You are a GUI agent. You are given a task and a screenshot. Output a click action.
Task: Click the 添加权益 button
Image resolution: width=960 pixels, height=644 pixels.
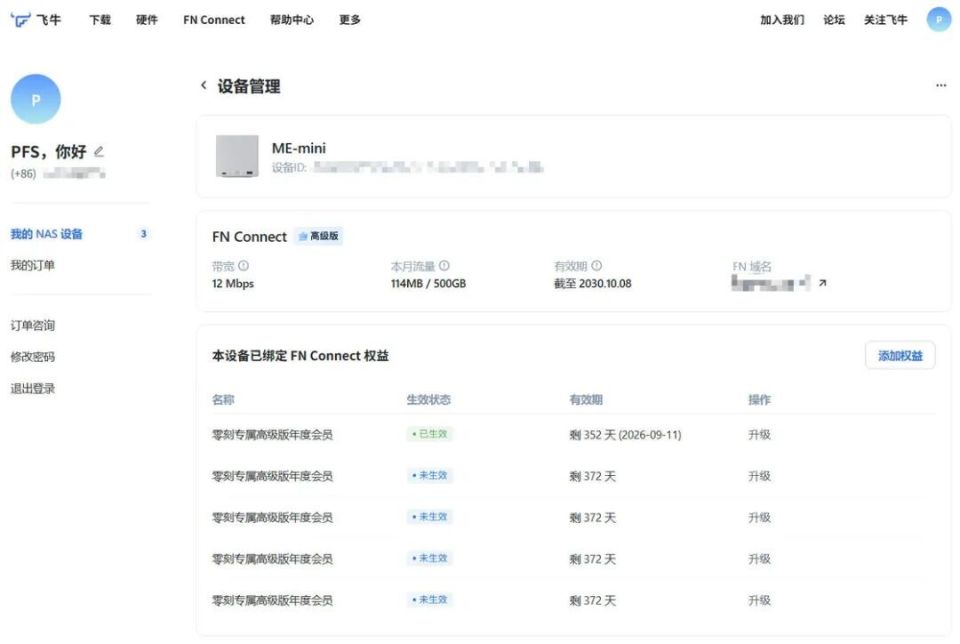898,355
